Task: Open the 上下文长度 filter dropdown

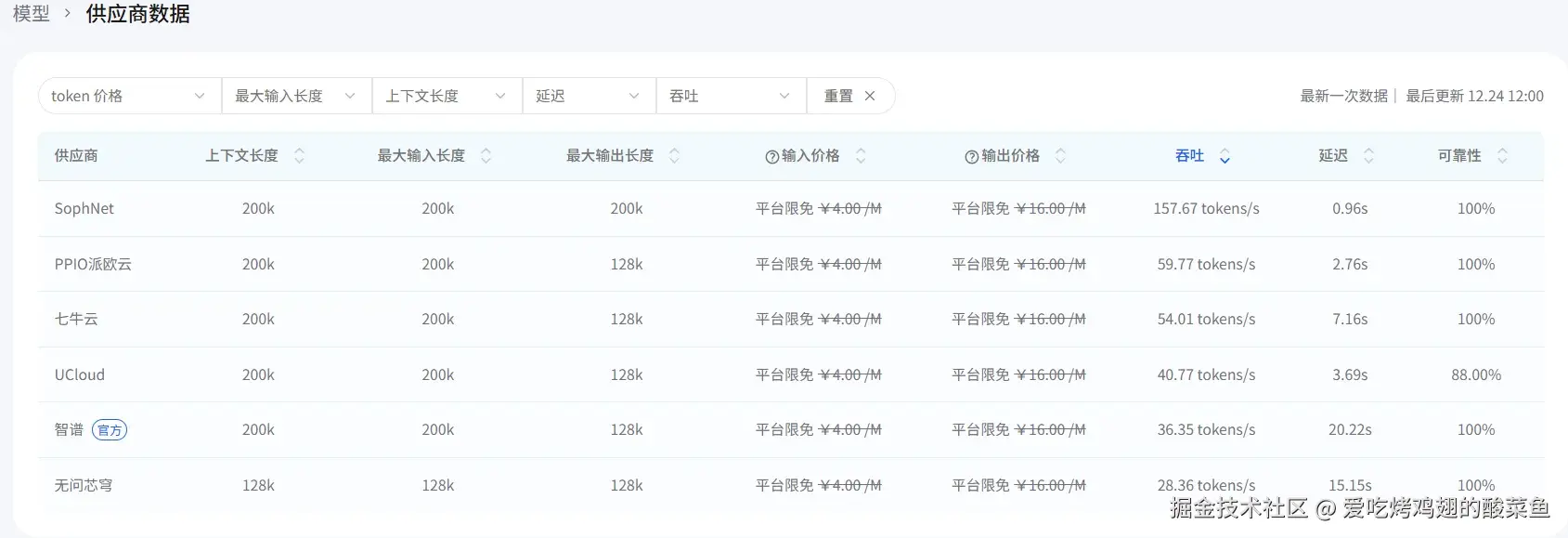Action: tap(447, 96)
